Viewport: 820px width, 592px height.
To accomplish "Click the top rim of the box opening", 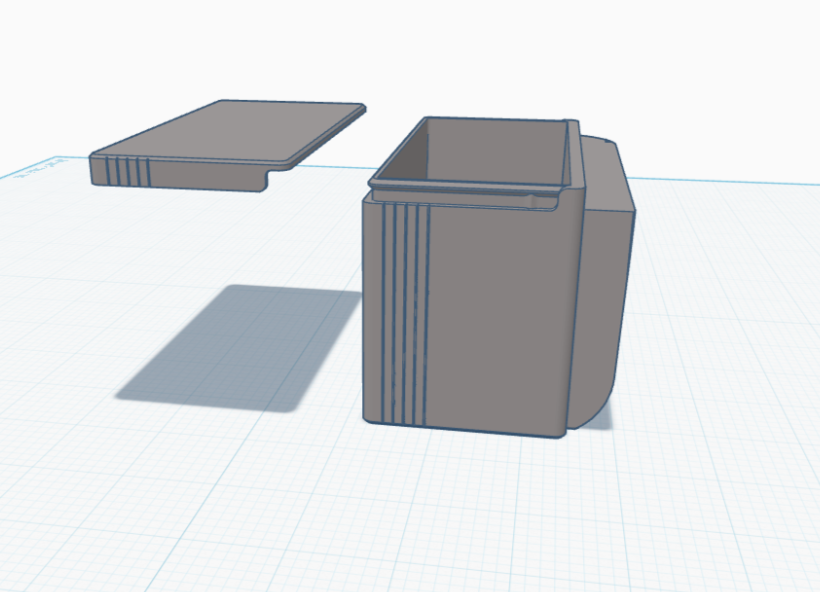I will 470,187.
